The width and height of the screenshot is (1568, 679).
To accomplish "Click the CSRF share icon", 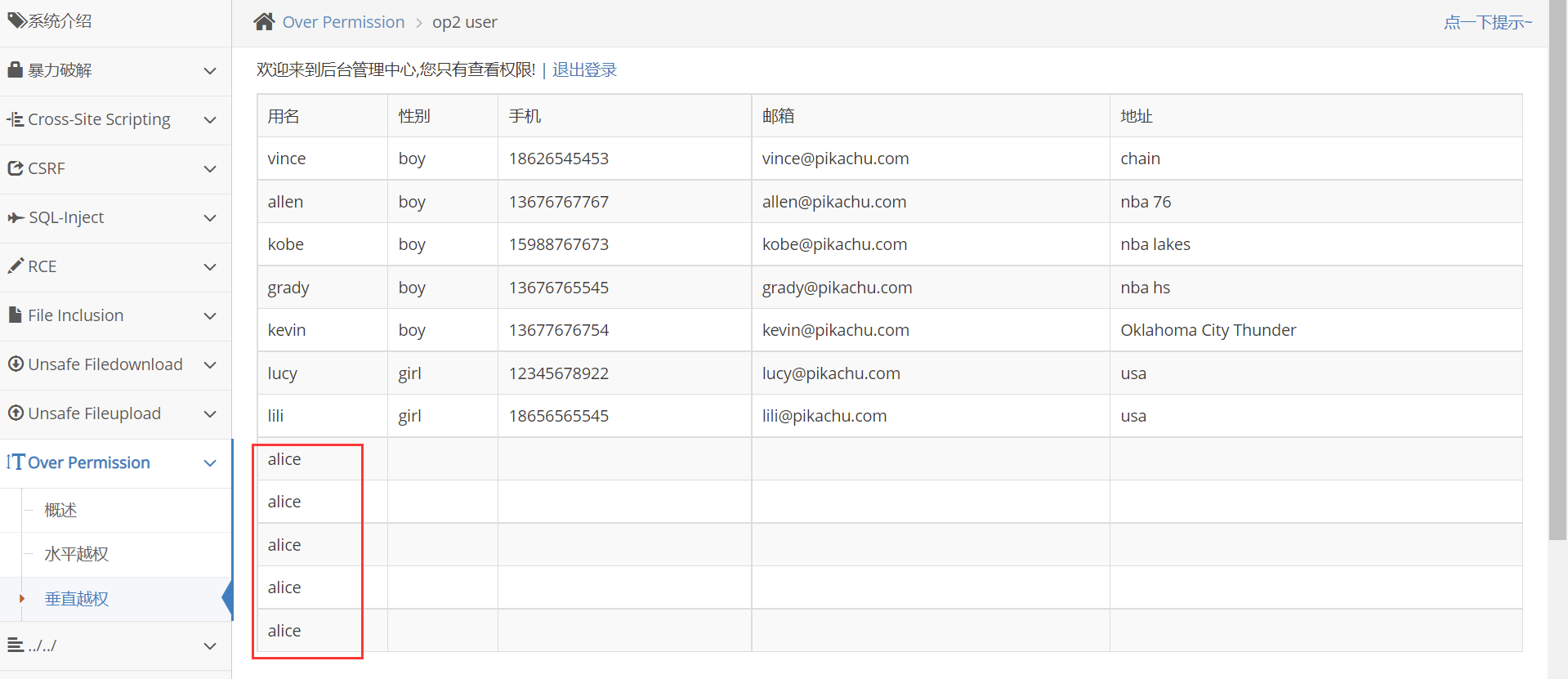I will 15,168.
